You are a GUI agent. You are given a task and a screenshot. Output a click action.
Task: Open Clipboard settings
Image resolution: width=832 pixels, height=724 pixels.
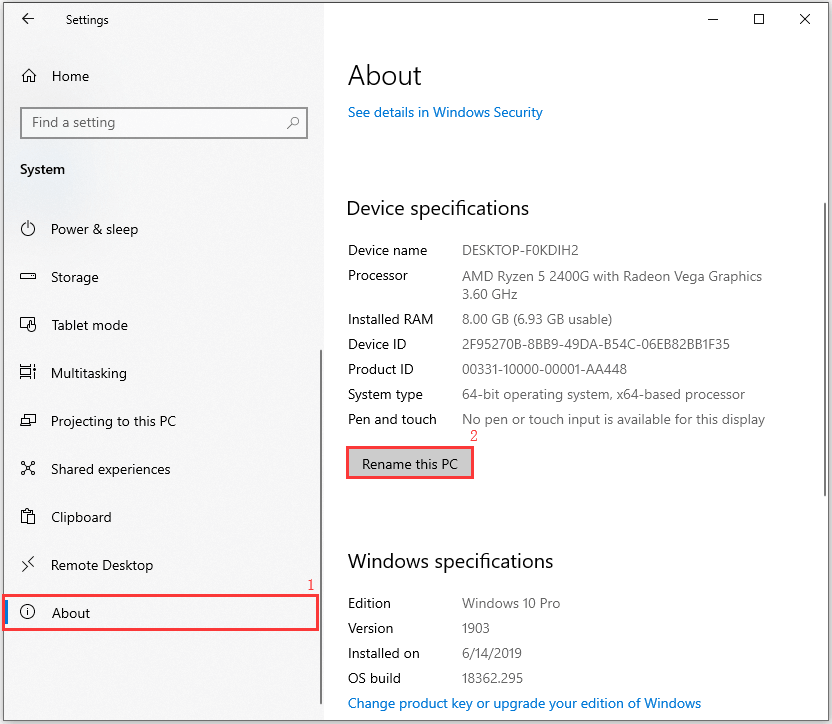point(81,517)
